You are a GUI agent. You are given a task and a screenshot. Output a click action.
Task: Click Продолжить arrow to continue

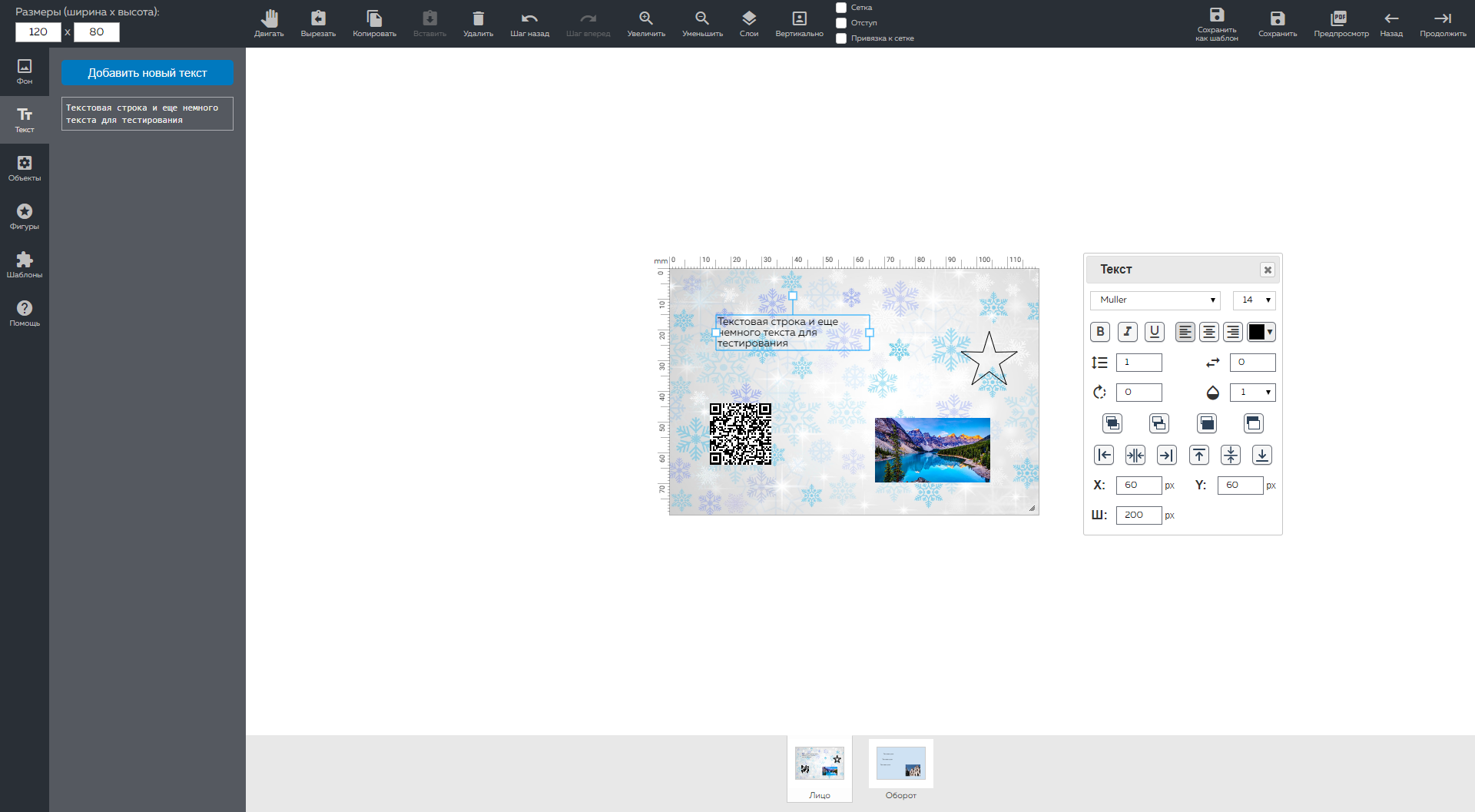tap(1443, 23)
